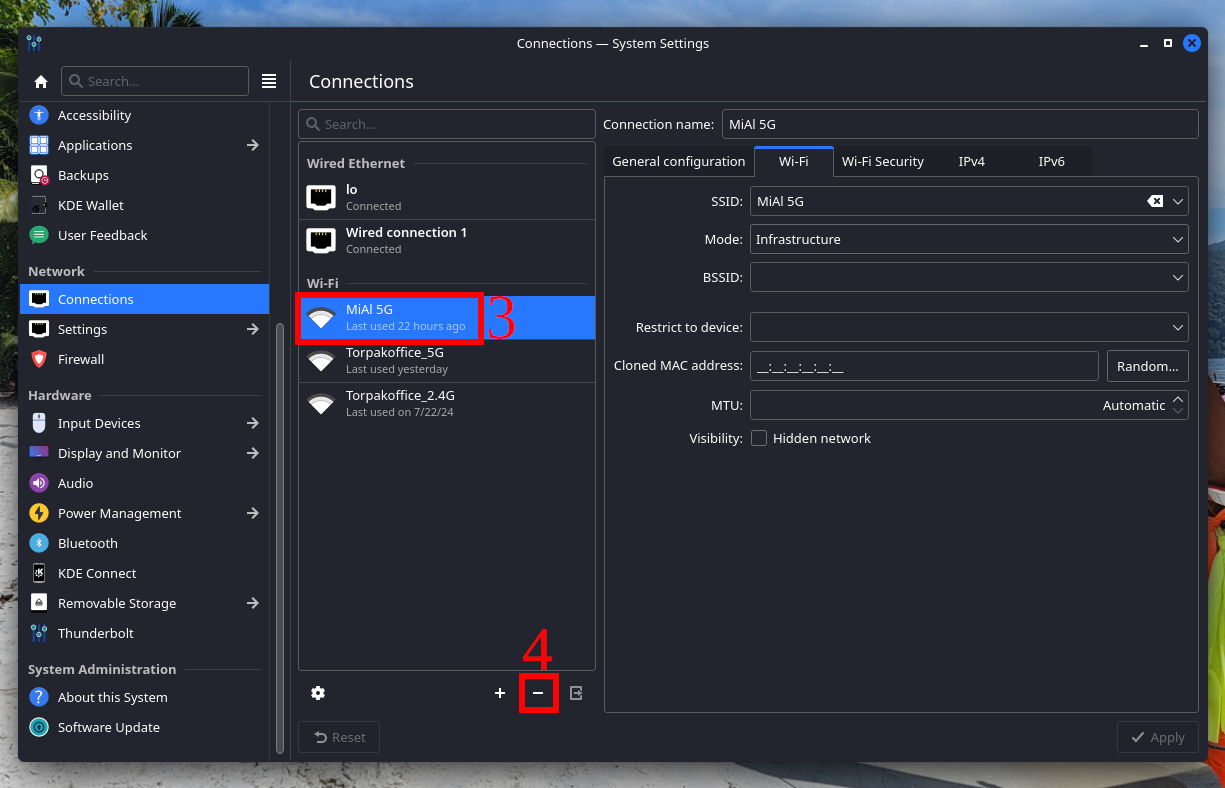This screenshot has width=1225, height=788.
Task: Click the export connection icon
Action: [576, 693]
